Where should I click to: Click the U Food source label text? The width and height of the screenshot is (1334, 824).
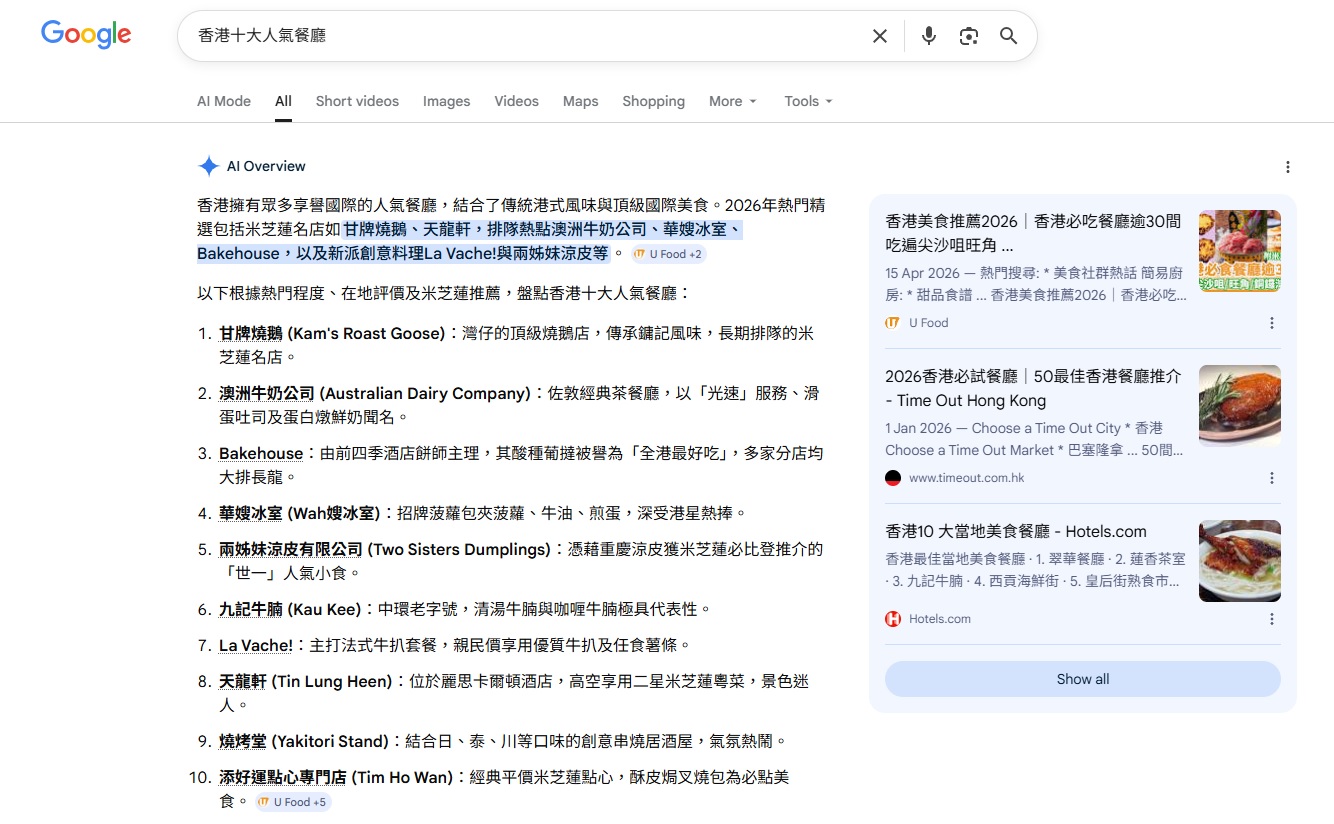click(x=929, y=323)
